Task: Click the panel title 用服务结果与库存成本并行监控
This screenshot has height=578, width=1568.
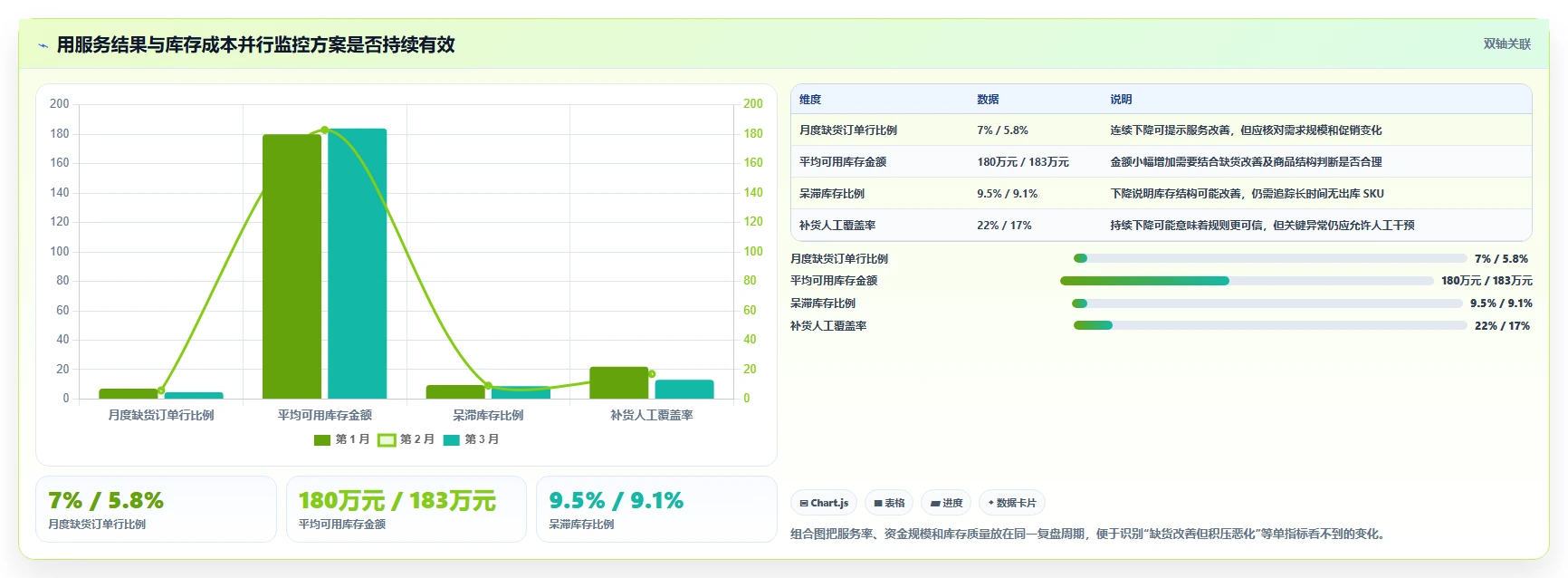Action: [x=255, y=44]
